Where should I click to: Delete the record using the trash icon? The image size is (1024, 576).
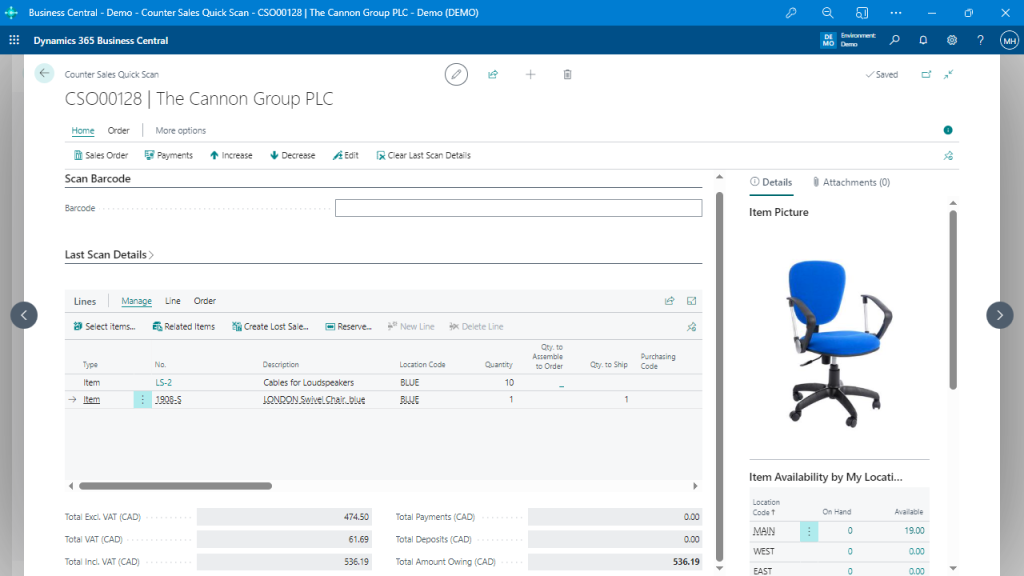(x=567, y=74)
